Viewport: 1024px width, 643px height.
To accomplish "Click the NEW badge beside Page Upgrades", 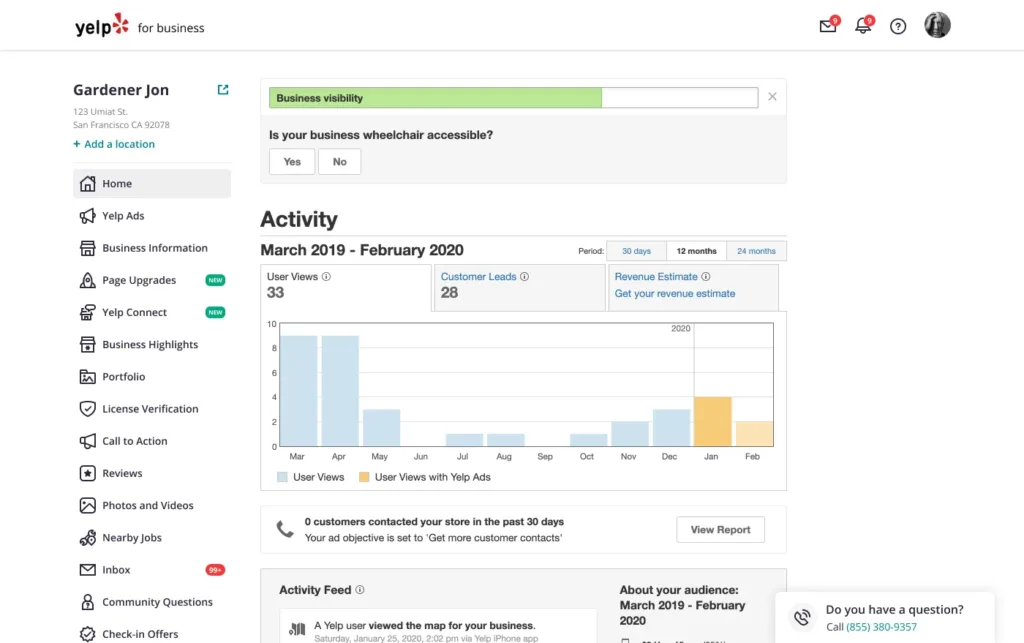I will (x=216, y=280).
